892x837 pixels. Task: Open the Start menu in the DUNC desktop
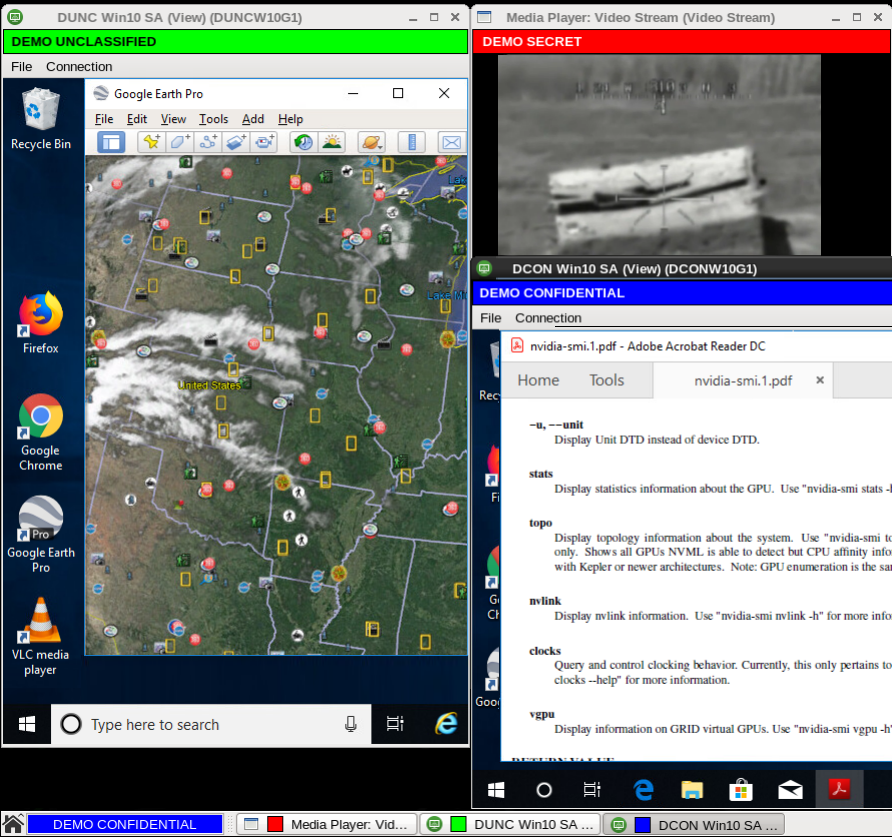tap(27, 724)
